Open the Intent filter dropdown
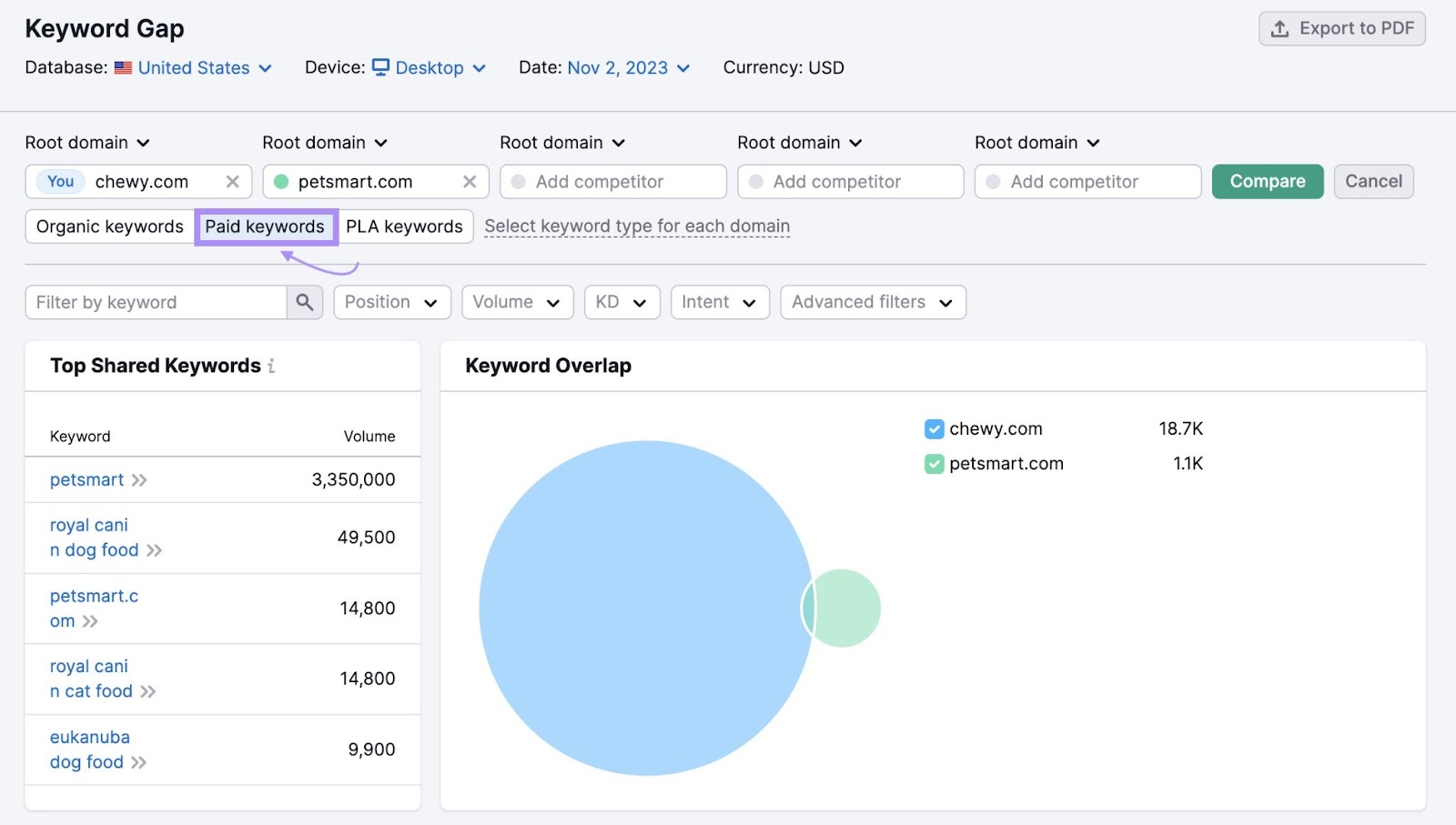 pos(720,302)
